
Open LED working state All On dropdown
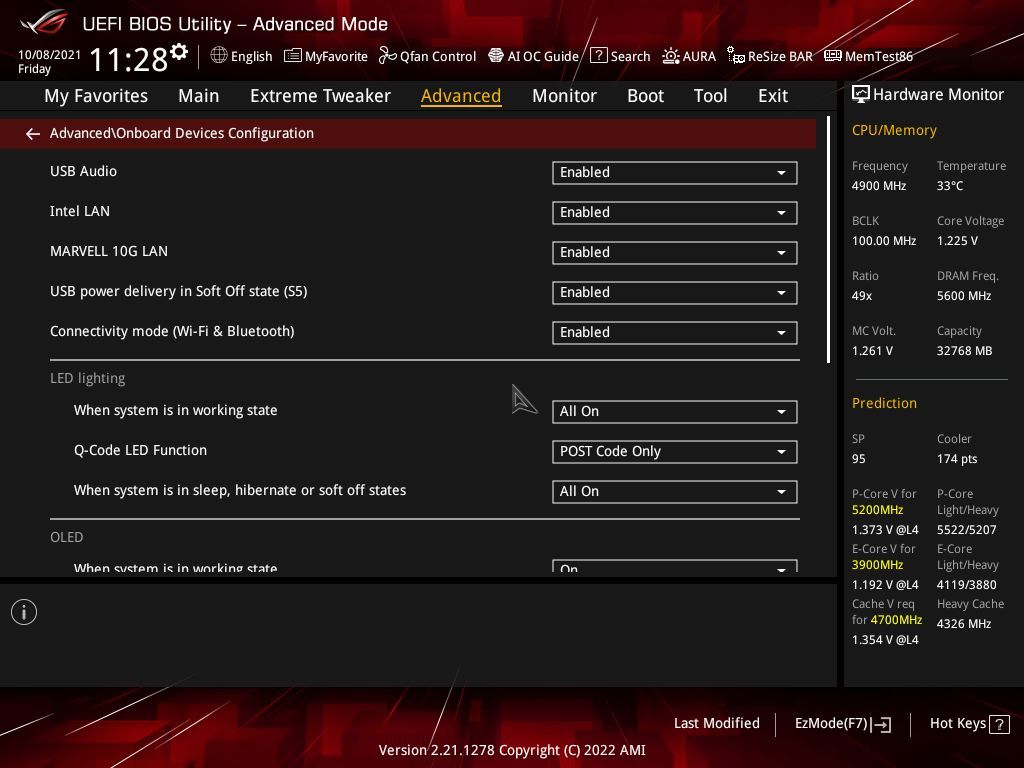click(675, 411)
